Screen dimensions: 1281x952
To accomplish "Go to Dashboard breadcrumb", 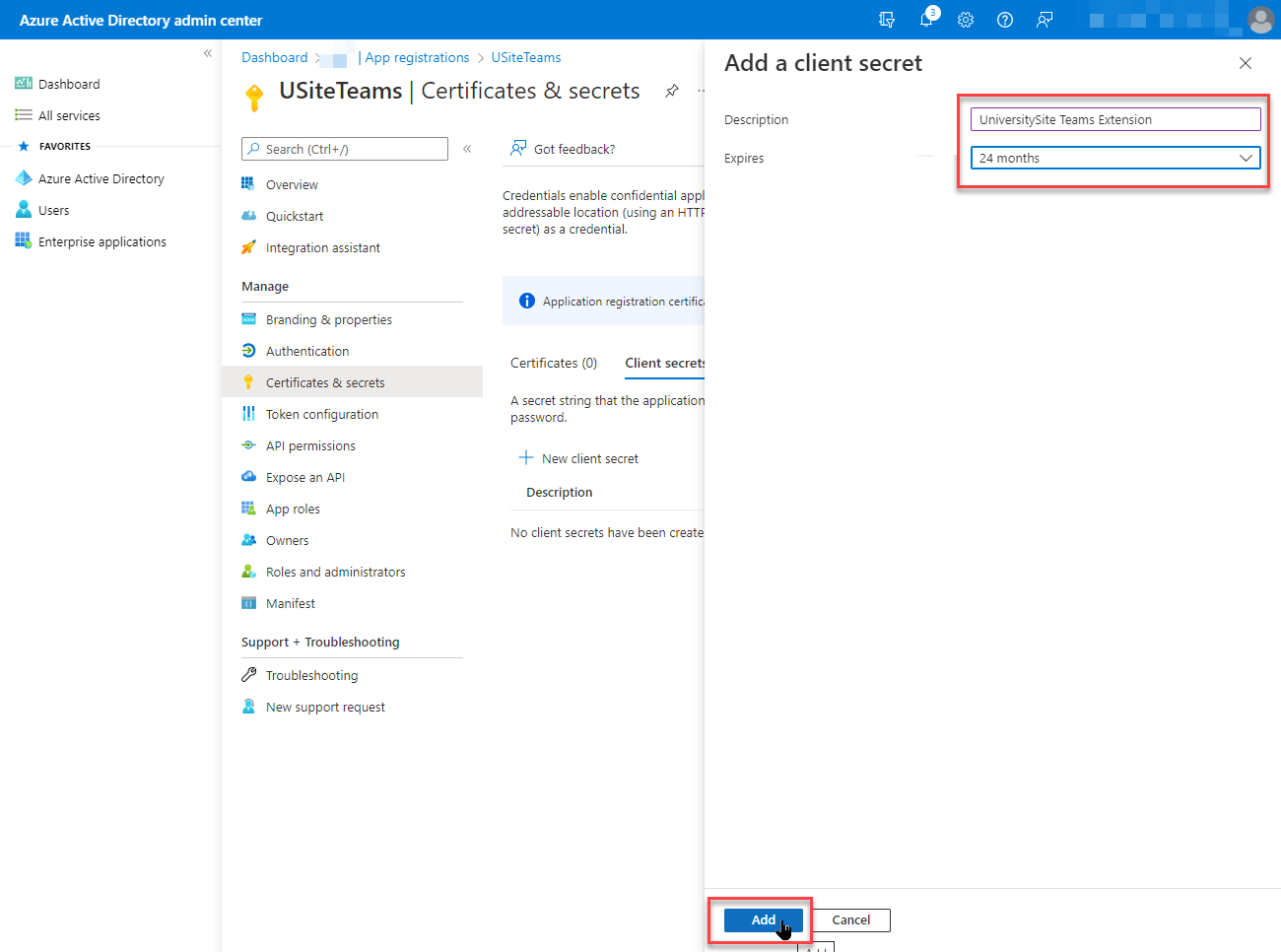I will pyautogui.click(x=275, y=57).
